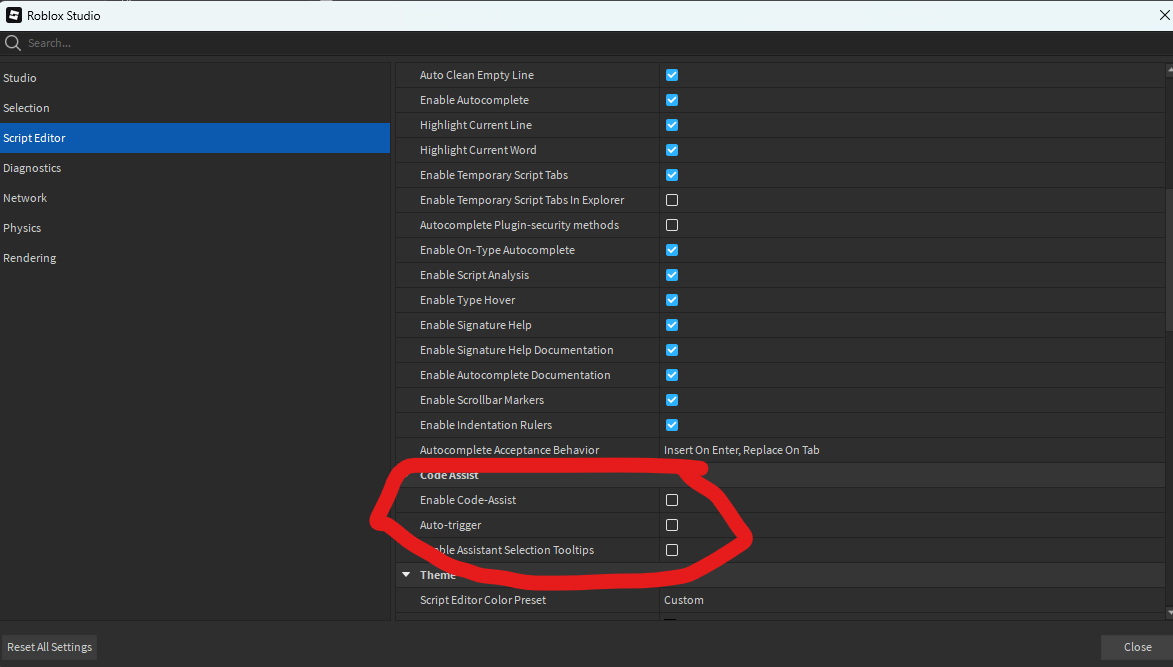This screenshot has width=1173, height=667.
Task: Toggle Enable Indentation Rulers checkbox
Action: pyautogui.click(x=672, y=425)
